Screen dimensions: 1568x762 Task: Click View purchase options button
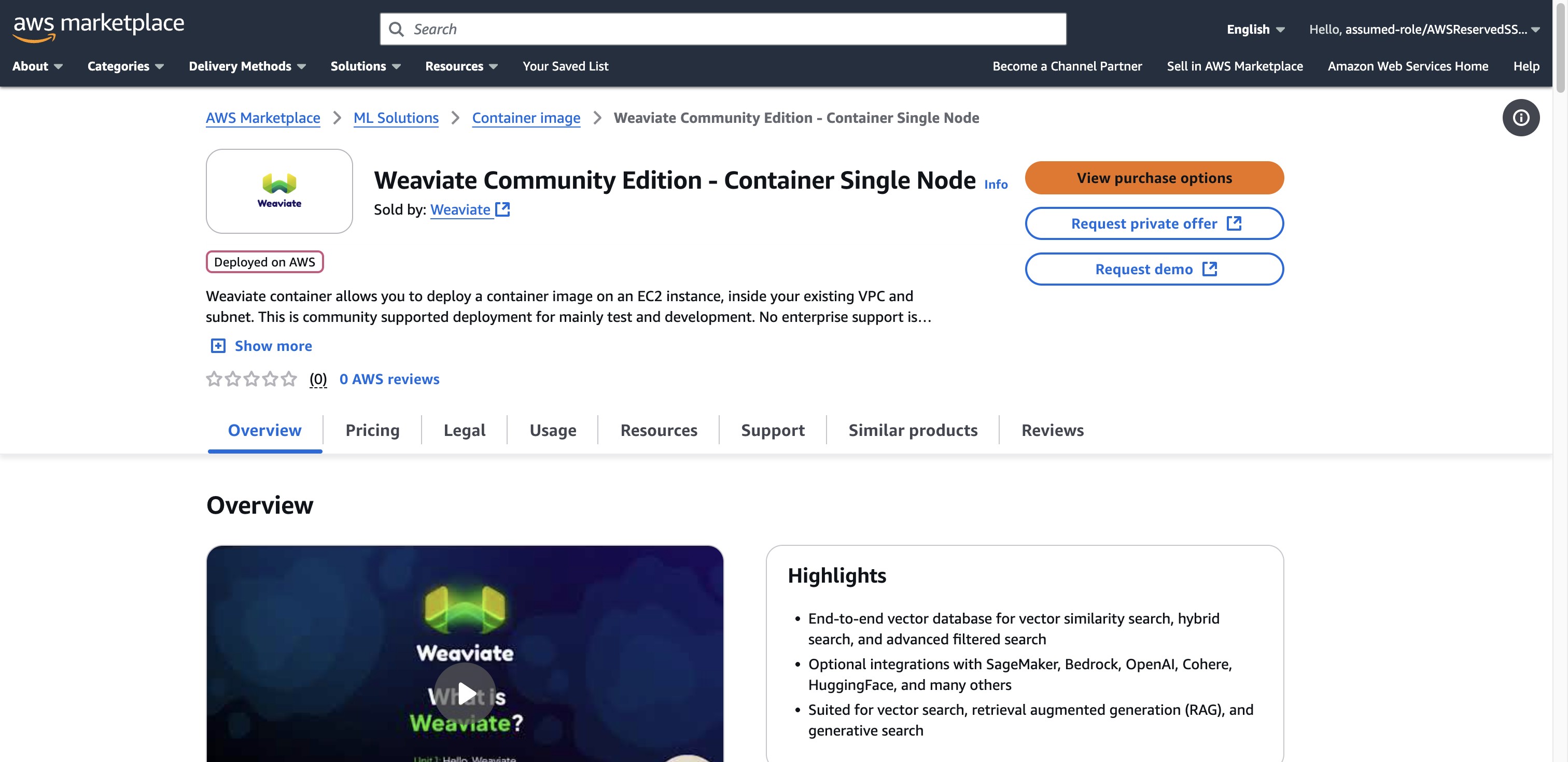1154,178
